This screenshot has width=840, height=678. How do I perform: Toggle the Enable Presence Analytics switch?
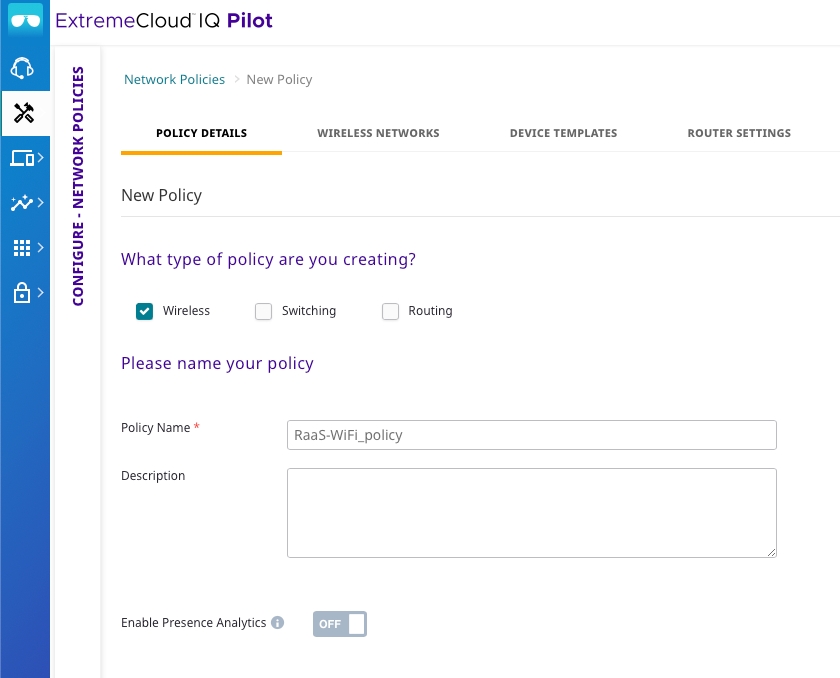tap(340, 624)
